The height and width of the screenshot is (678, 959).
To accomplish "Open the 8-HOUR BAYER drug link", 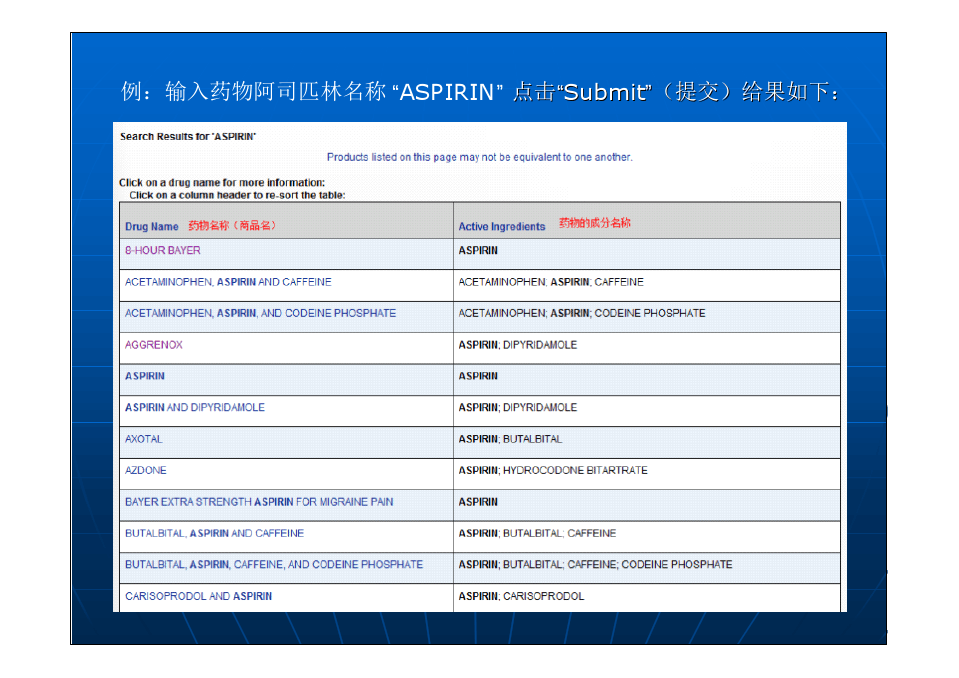I will point(162,251).
